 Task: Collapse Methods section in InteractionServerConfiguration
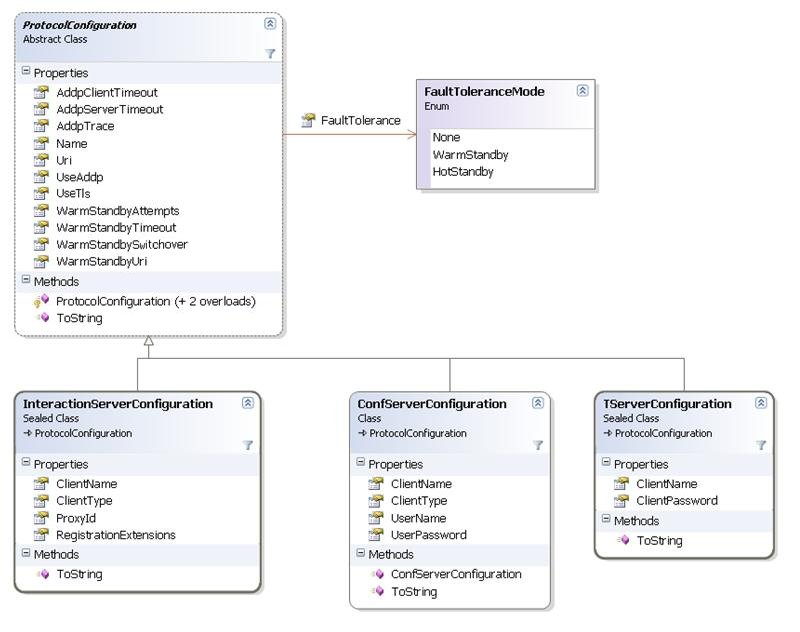point(26,552)
